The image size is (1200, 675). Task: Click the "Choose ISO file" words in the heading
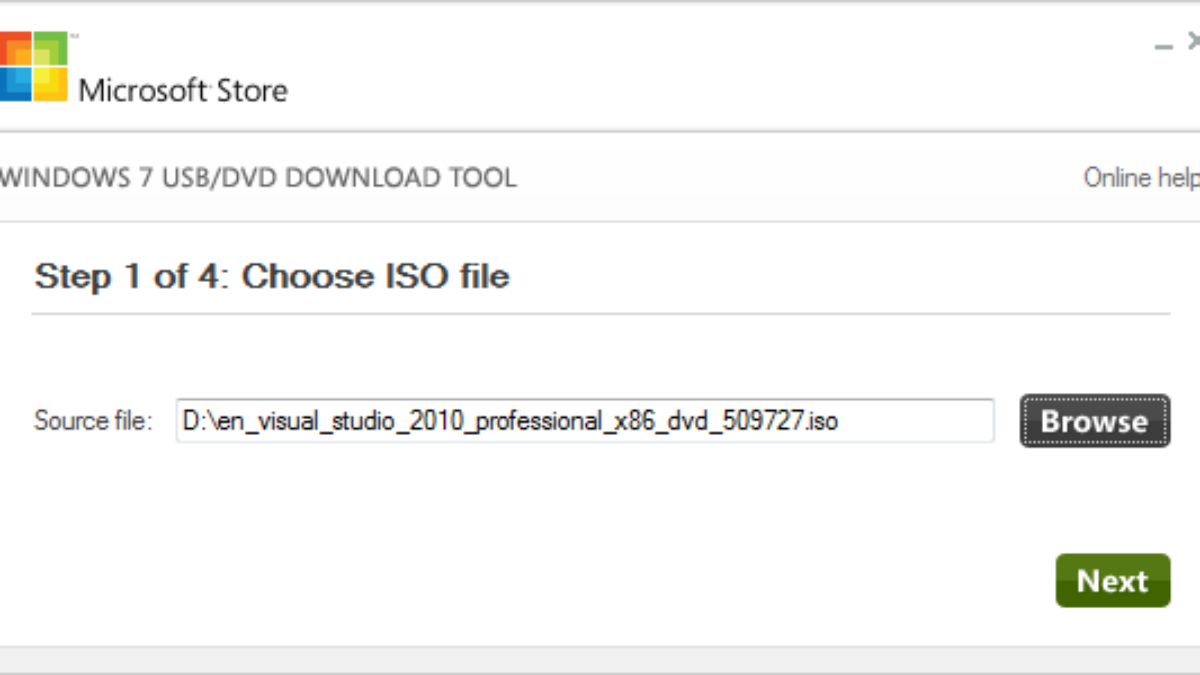(375, 276)
